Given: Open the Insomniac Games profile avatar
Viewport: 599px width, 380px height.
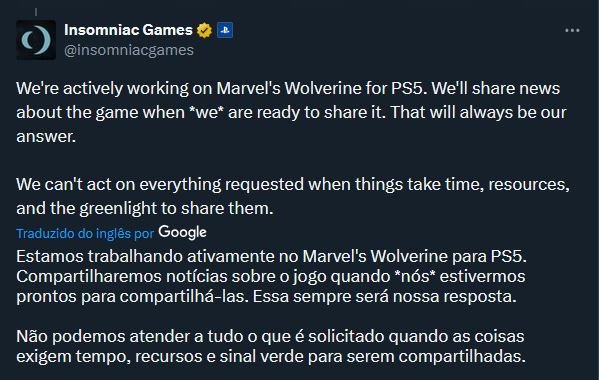Looking at the screenshot, I should [36, 40].
